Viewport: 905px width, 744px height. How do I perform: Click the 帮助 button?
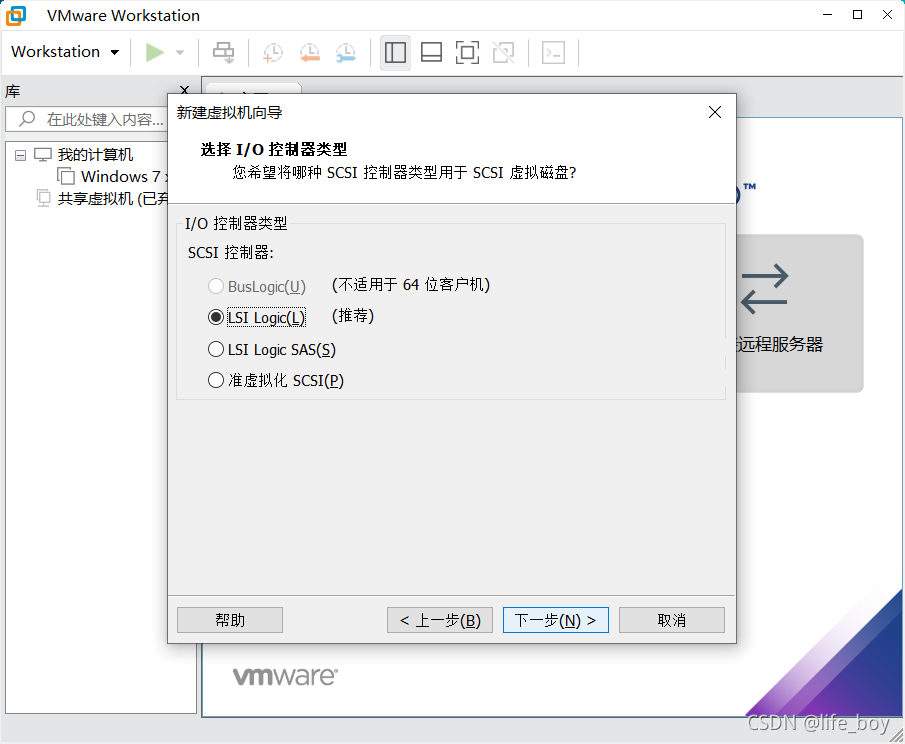230,620
